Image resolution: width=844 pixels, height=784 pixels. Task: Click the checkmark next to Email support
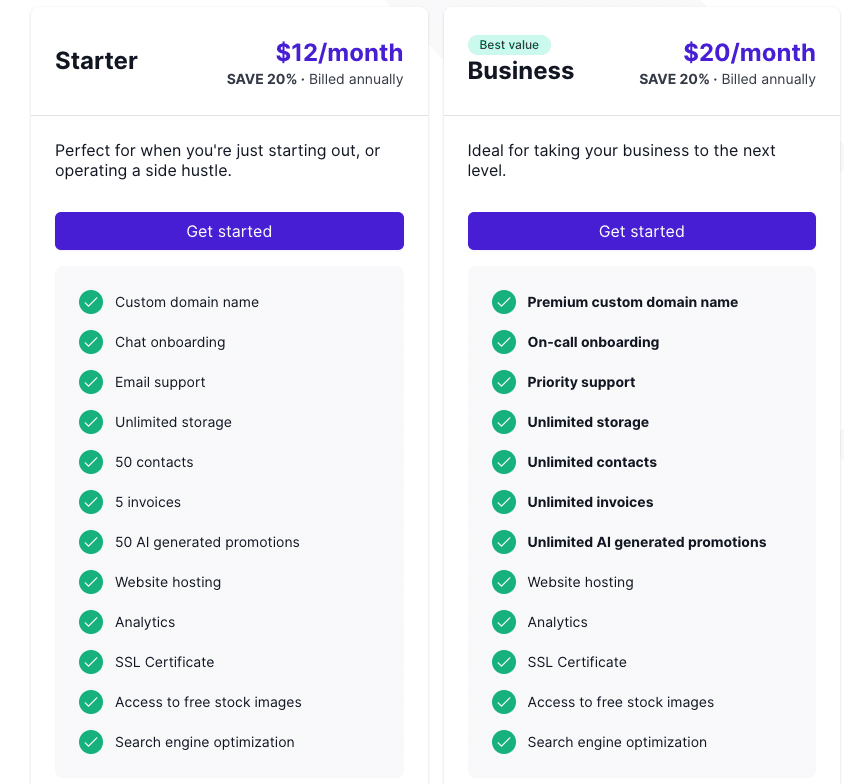click(x=91, y=382)
